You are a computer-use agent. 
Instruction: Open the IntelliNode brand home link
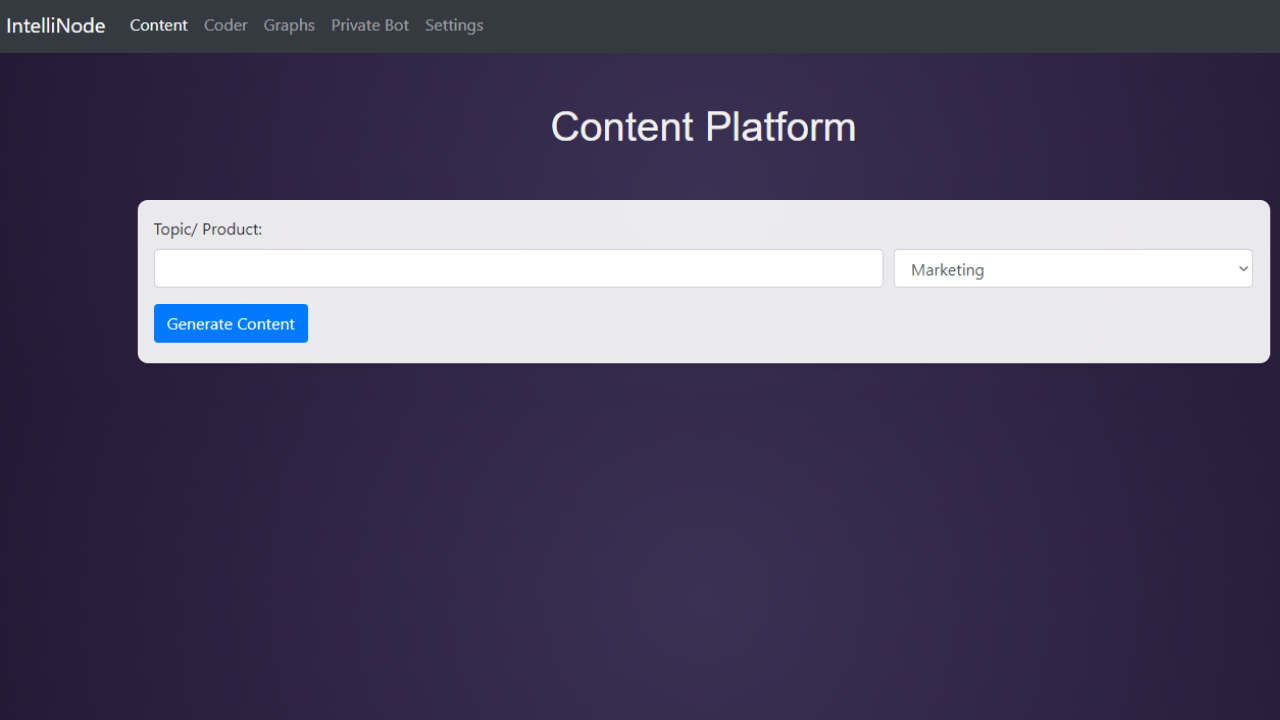56,26
